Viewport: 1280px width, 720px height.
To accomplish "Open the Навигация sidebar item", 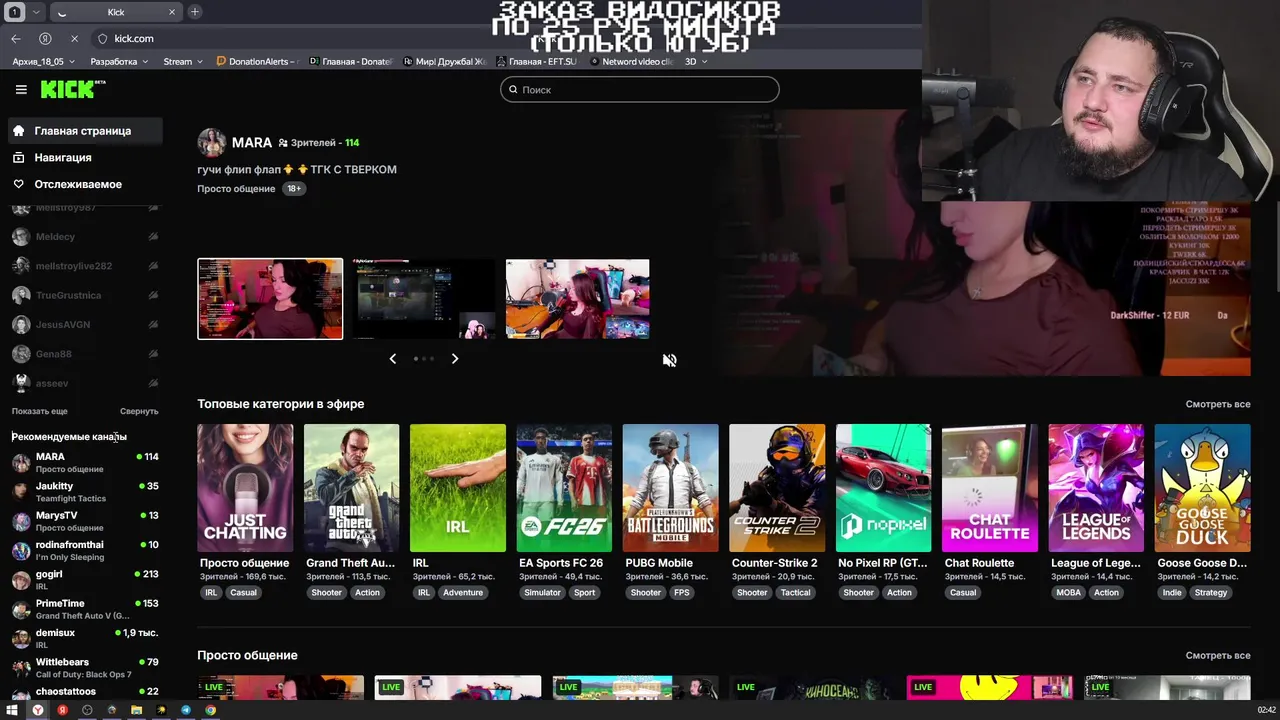I will pyautogui.click(x=85, y=157).
